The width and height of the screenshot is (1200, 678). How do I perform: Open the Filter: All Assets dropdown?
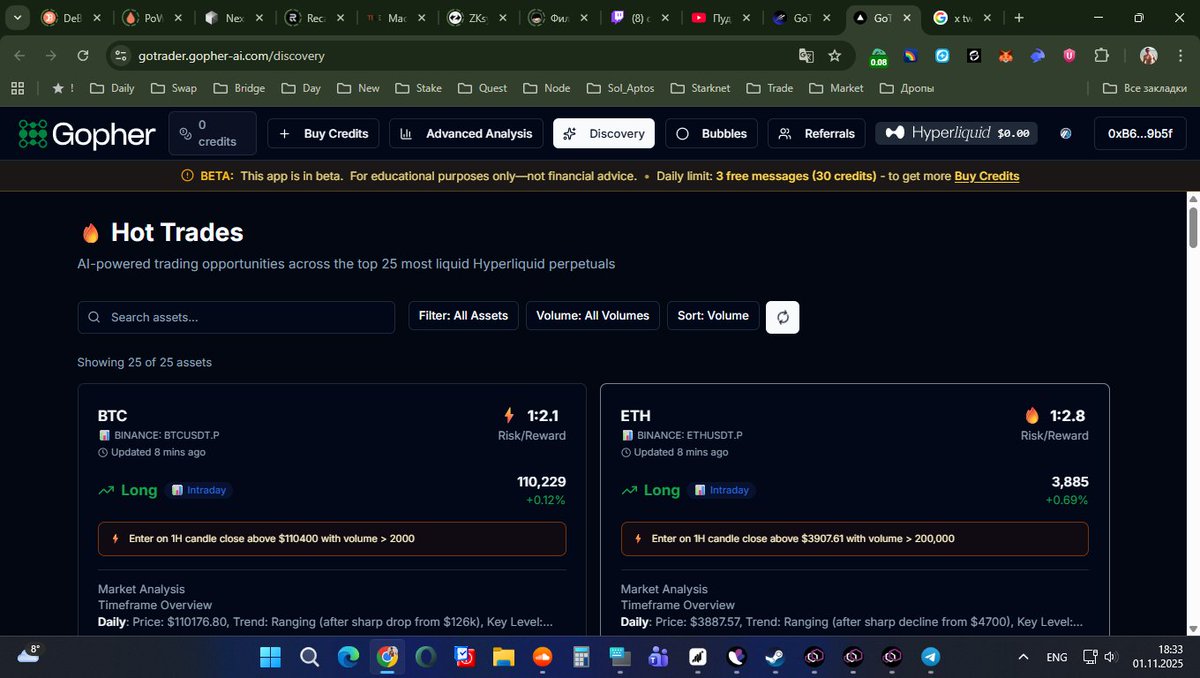click(x=463, y=316)
